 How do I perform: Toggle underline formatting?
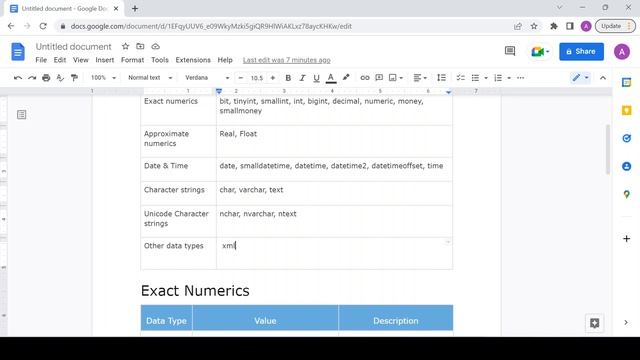tap(316, 78)
